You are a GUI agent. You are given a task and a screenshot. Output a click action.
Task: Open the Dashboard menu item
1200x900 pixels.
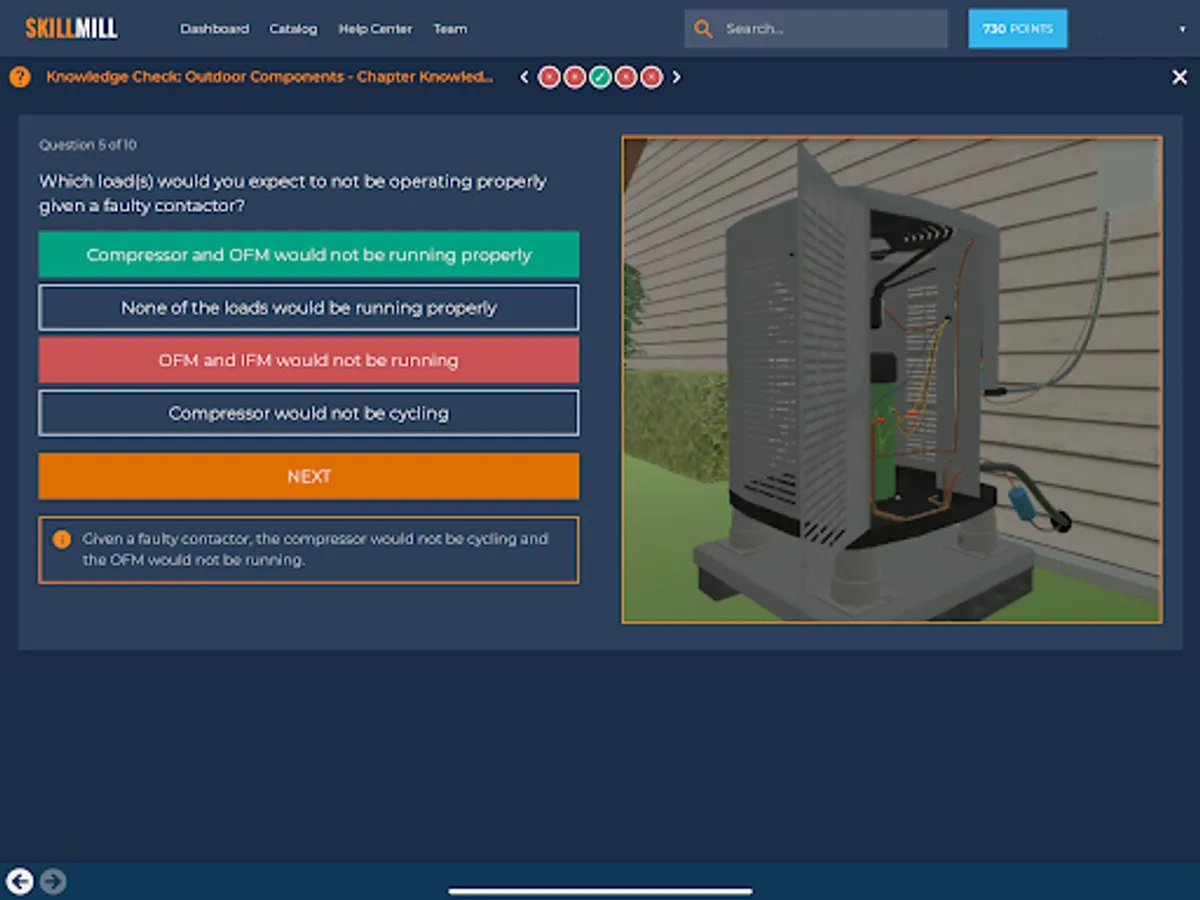tap(214, 29)
